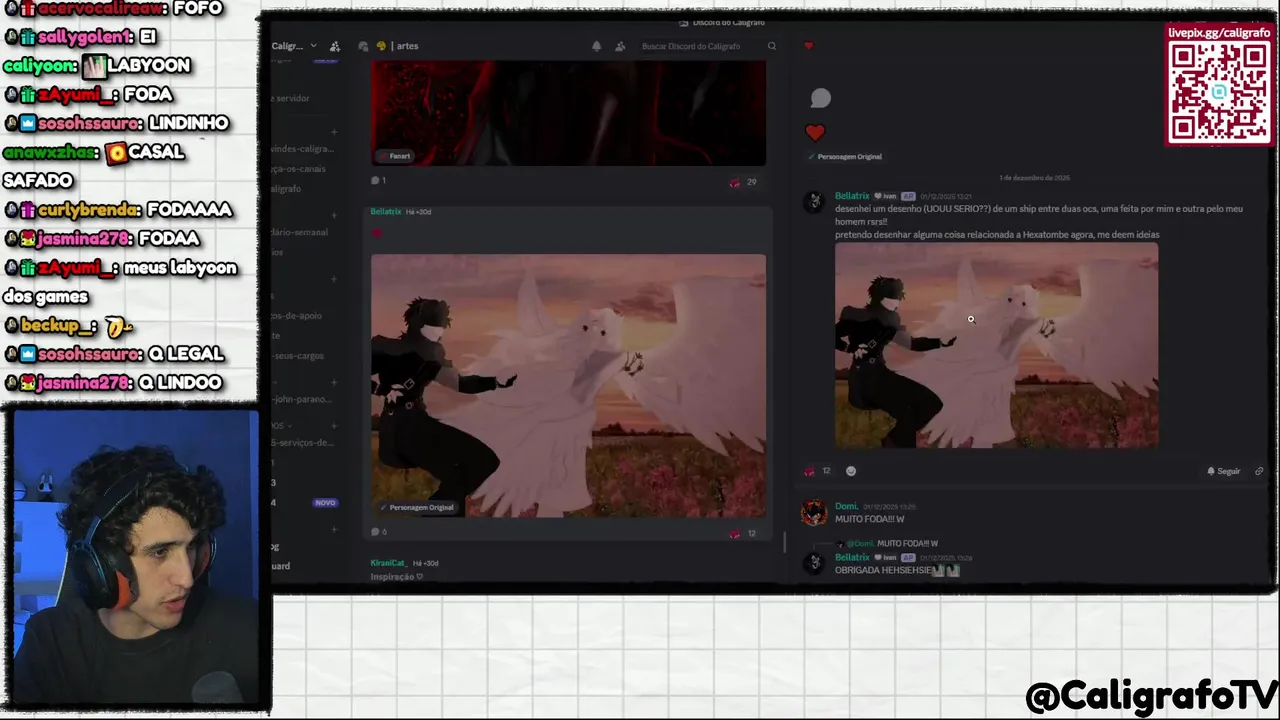
Task: Open 5-serviços-de... channel in sidebar
Action: click(x=302, y=443)
